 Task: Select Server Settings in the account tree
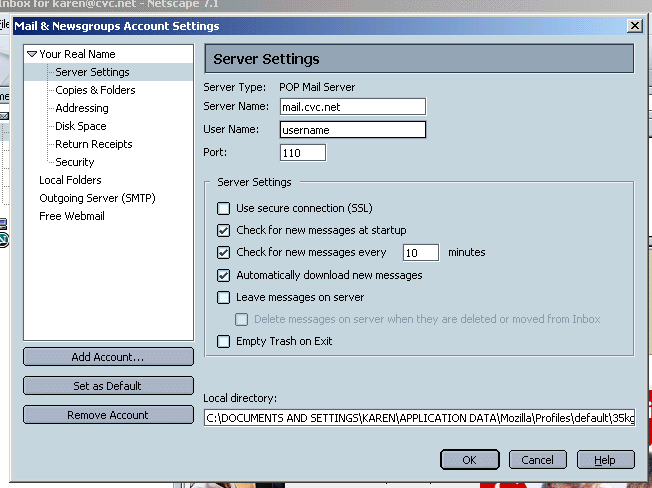(x=92, y=72)
